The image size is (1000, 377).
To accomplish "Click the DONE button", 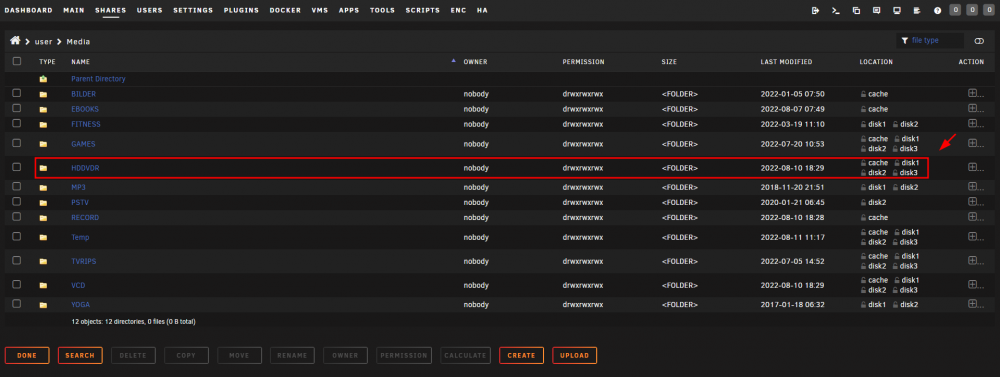I will point(27,355).
